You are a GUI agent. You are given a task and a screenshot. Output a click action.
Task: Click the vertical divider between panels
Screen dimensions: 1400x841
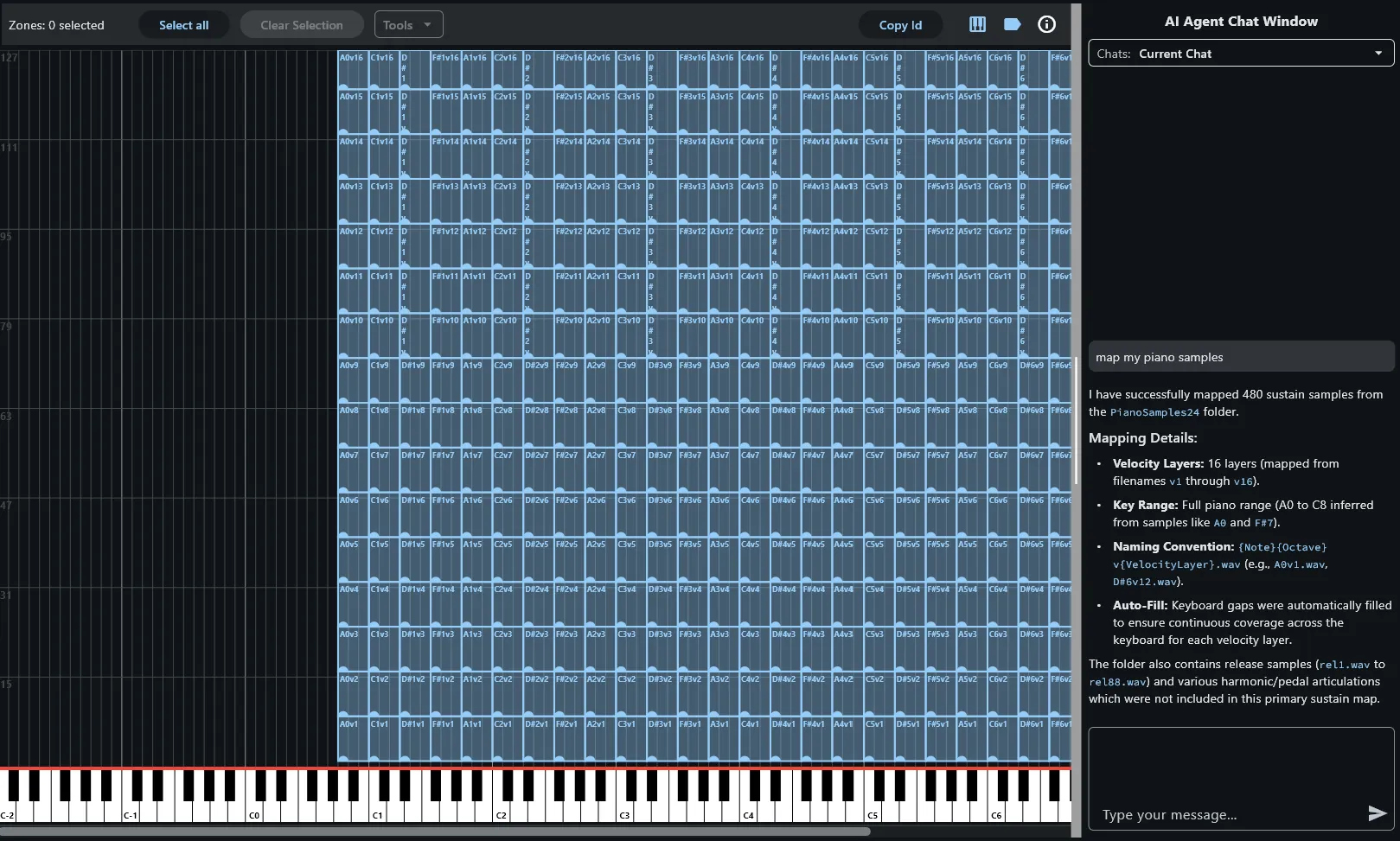tap(1077, 420)
